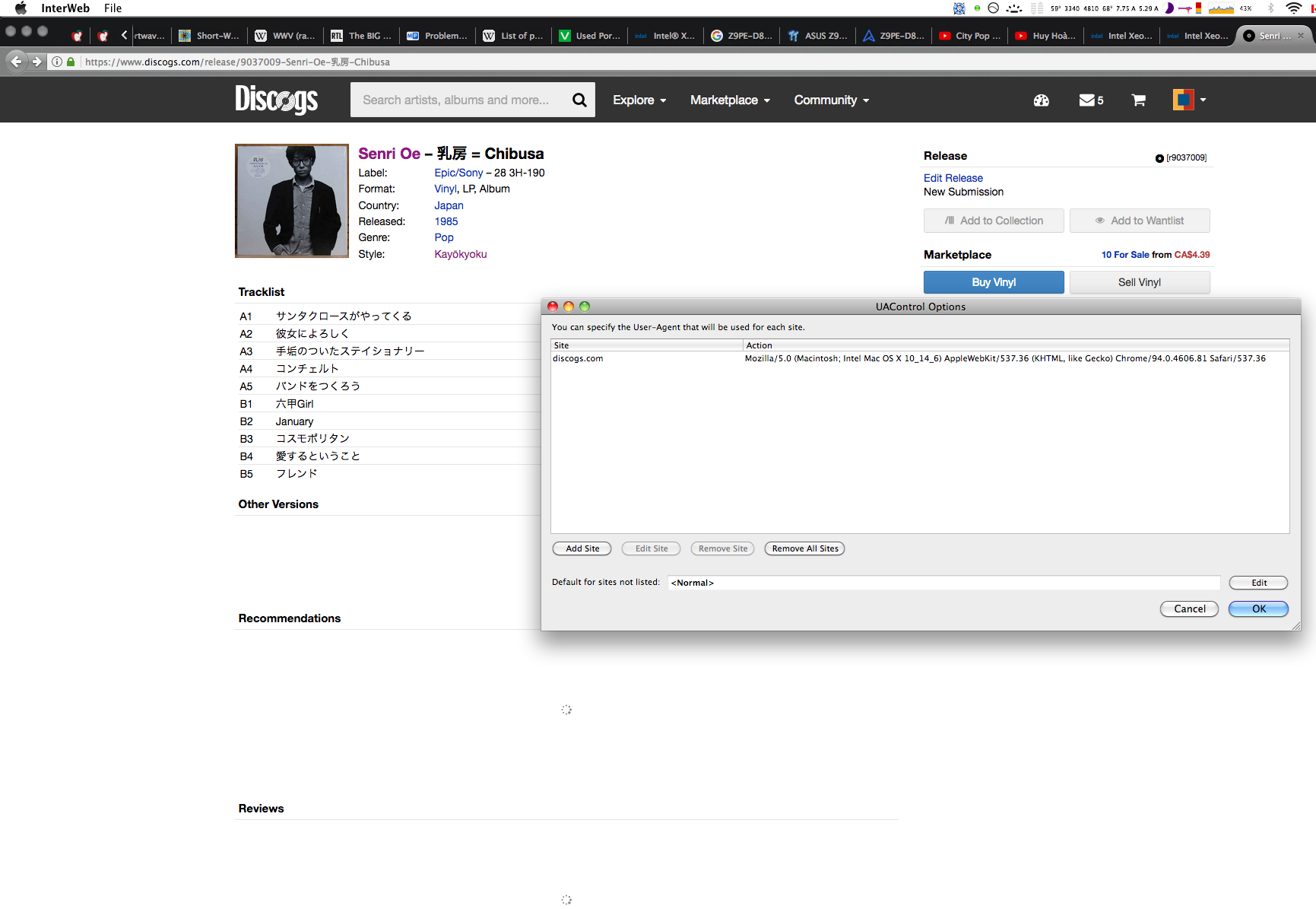
Task: Open the Kayōkyoku style link
Action: [461, 254]
